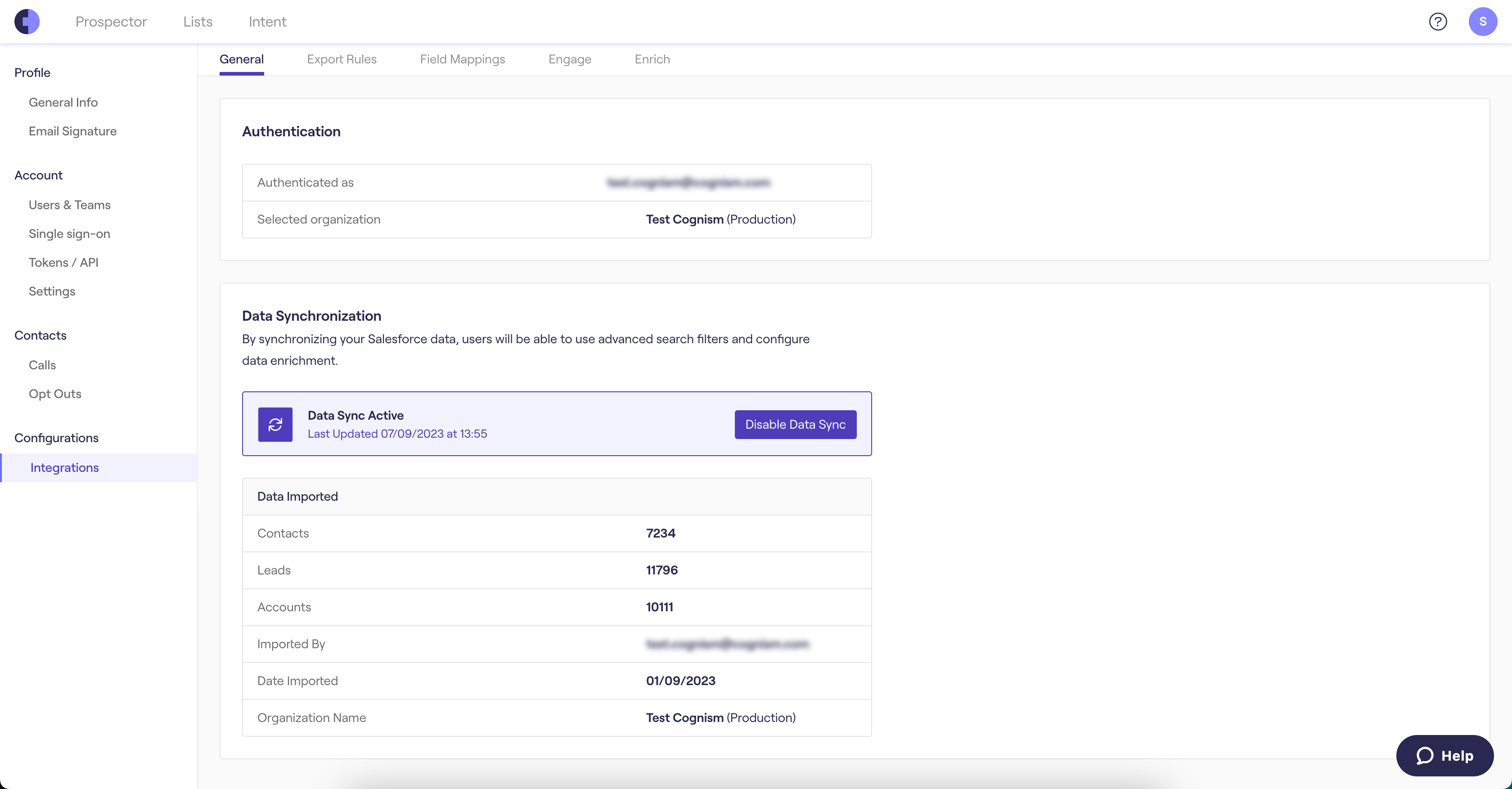The height and width of the screenshot is (789, 1512).
Task: Open the Engage tab
Action: click(x=569, y=59)
